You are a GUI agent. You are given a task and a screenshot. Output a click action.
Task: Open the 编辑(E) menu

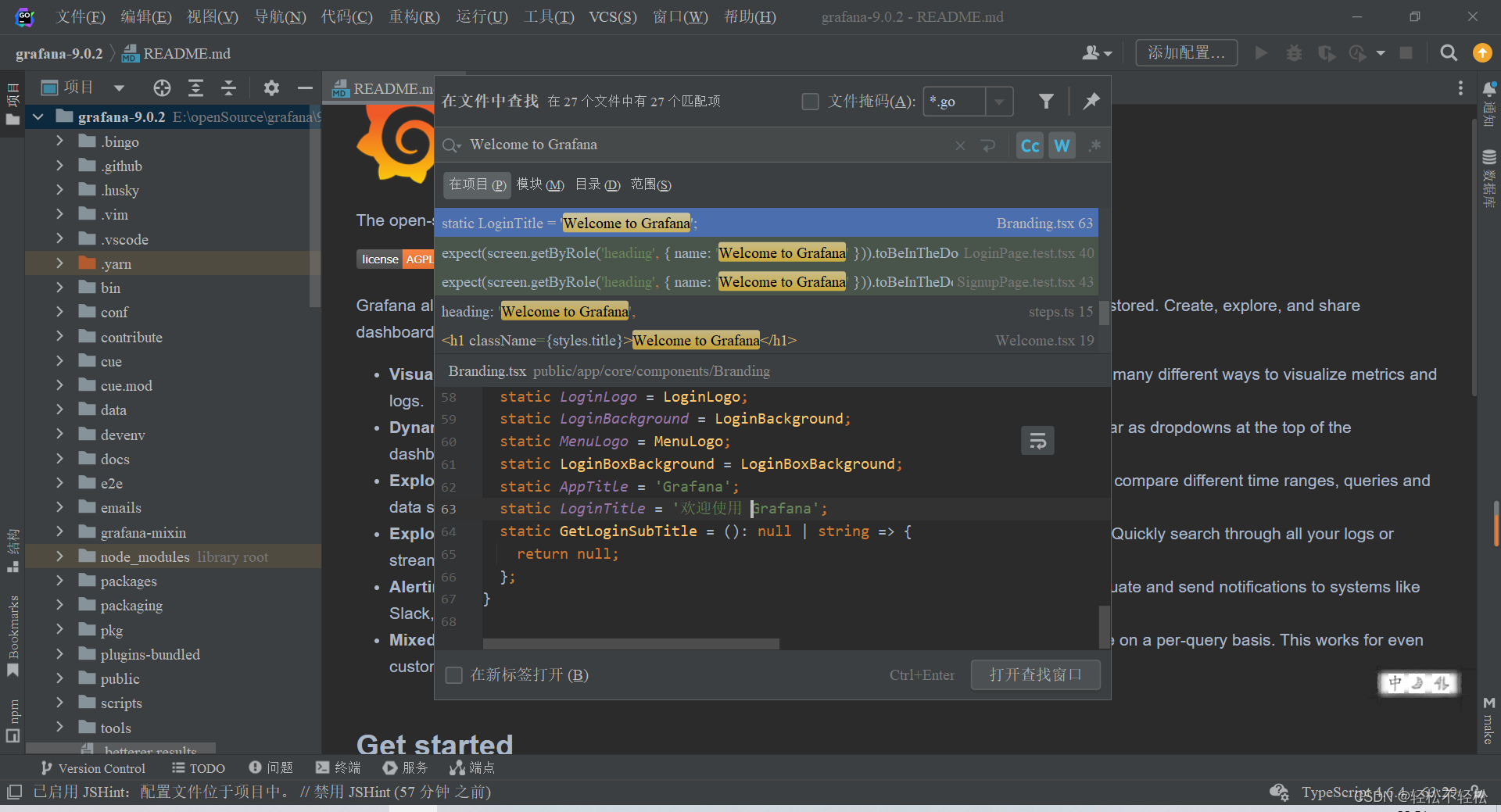[146, 16]
